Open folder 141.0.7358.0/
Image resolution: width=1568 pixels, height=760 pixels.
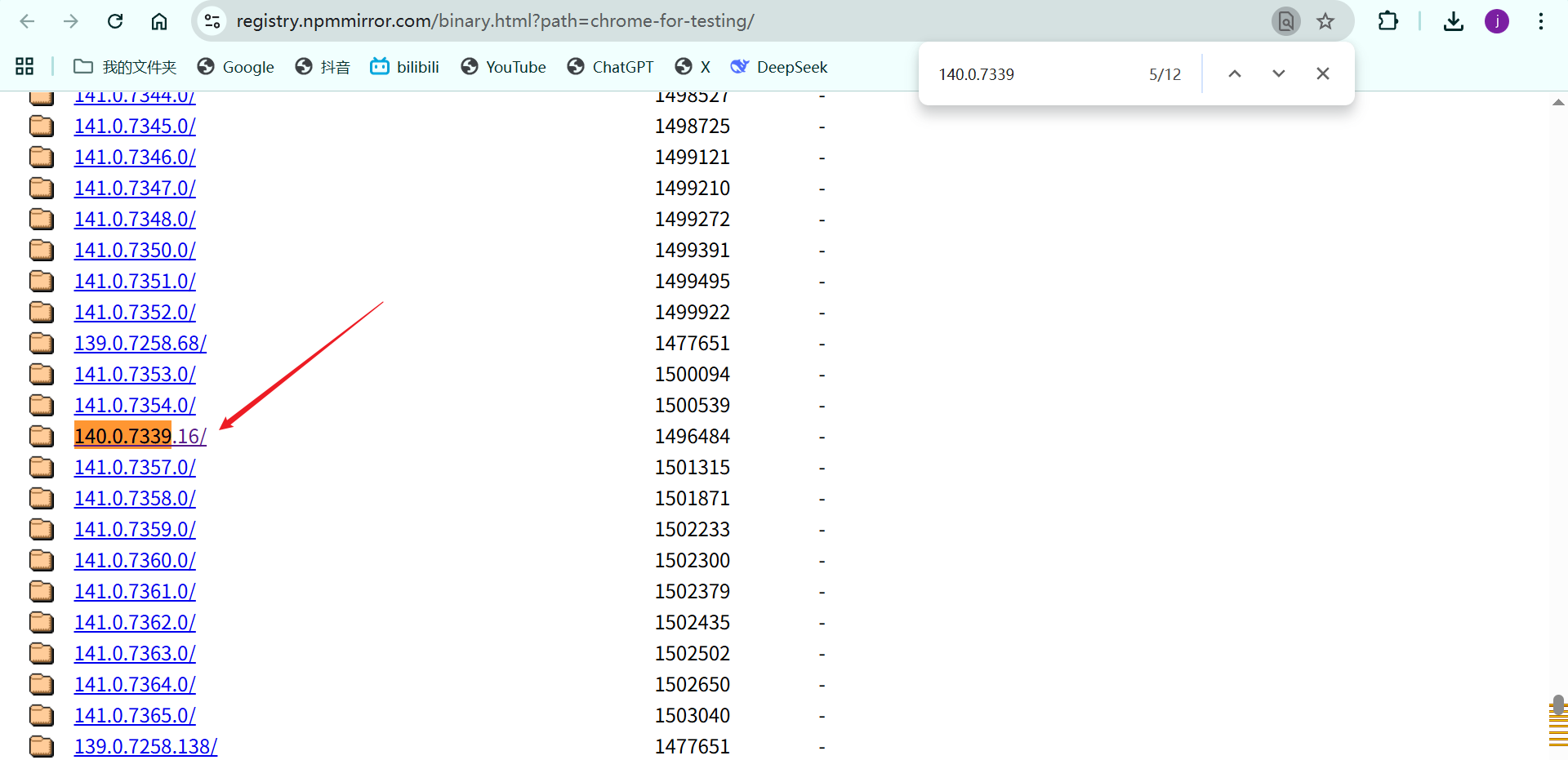point(135,499)
